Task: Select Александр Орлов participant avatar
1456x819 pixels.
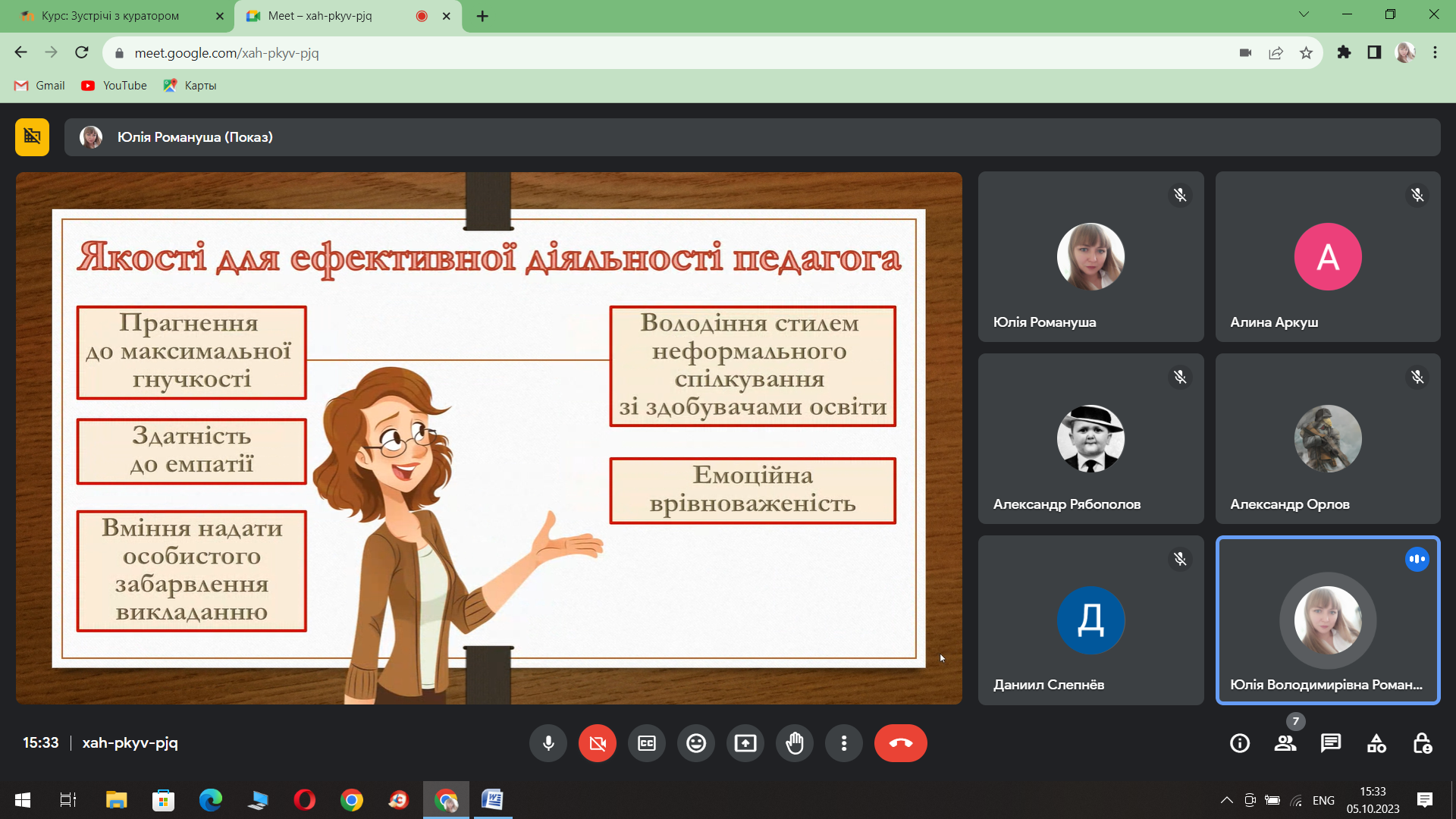Action: click(1328, 438)
